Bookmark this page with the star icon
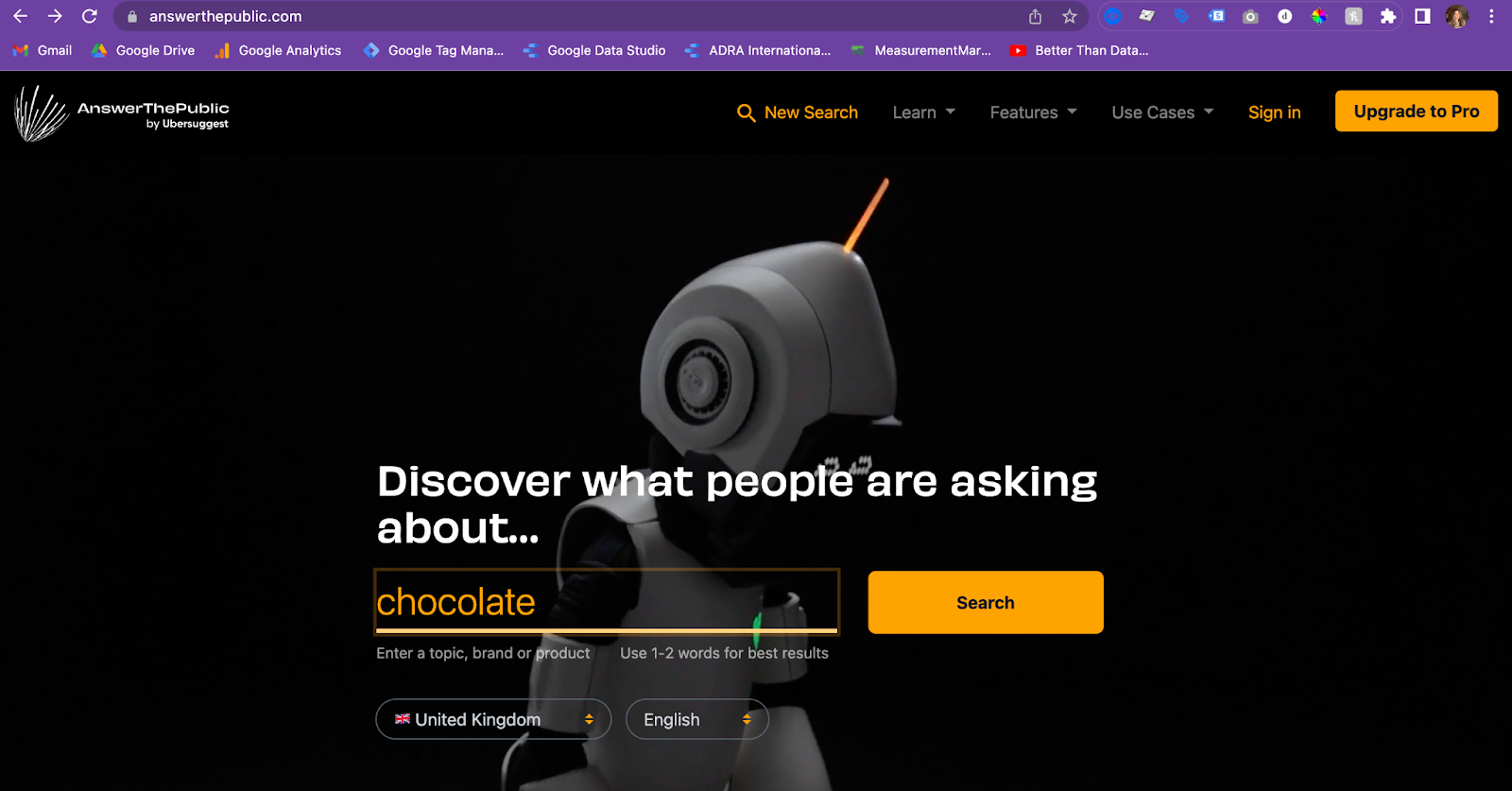Screen dimensions: 1512x791 pos(1069,16)
